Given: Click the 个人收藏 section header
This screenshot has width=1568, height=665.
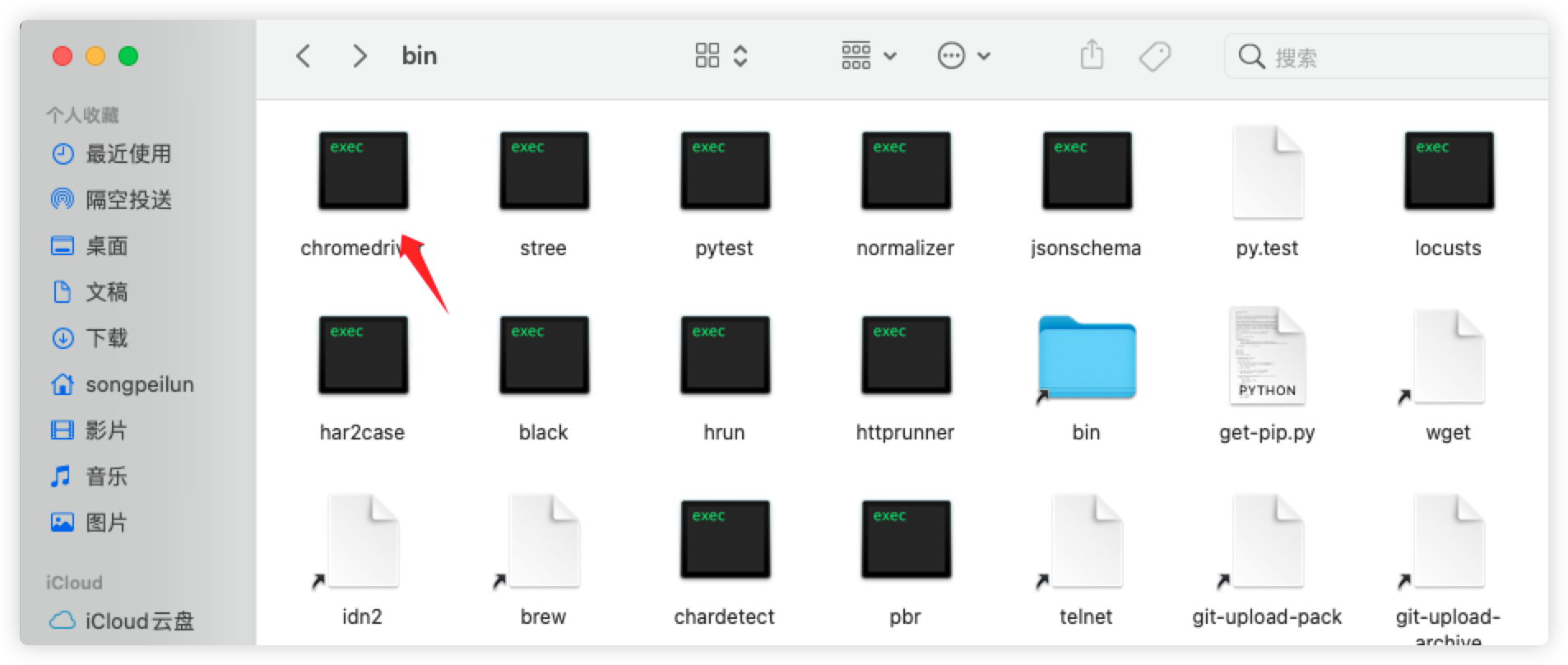Looking at the screenshot, I should click(x=82, y=115).
